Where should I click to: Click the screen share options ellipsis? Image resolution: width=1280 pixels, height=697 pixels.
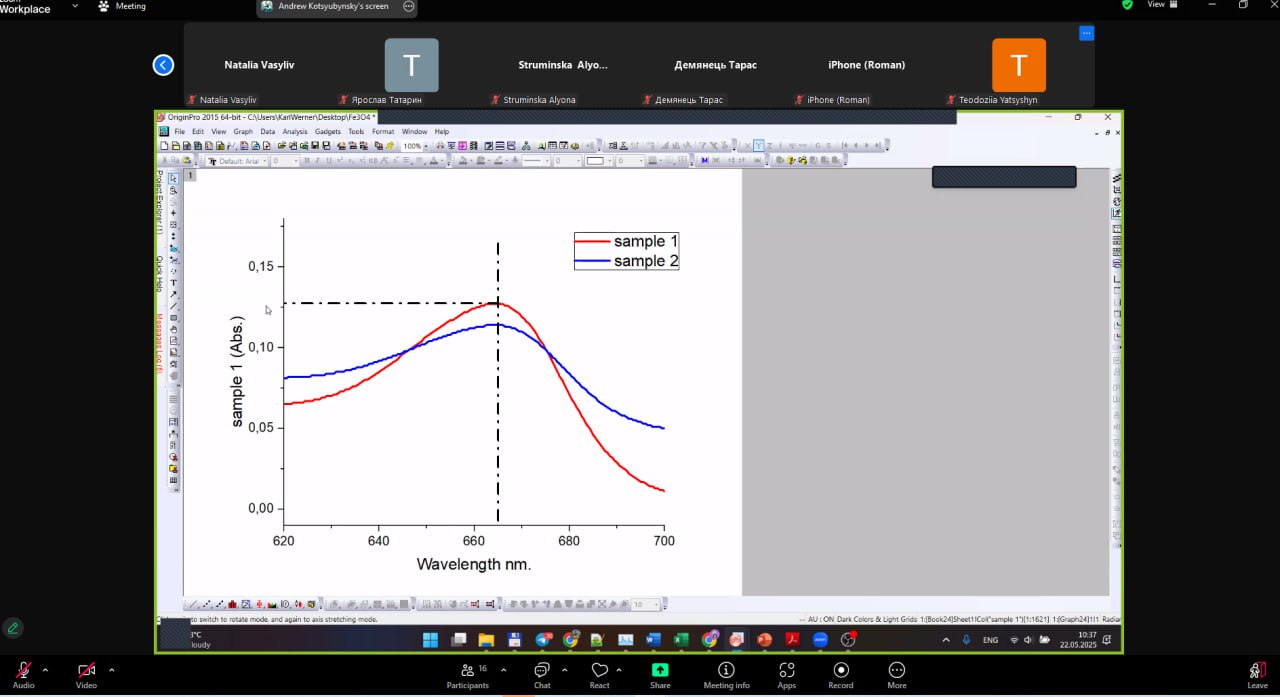click(408, 6)
